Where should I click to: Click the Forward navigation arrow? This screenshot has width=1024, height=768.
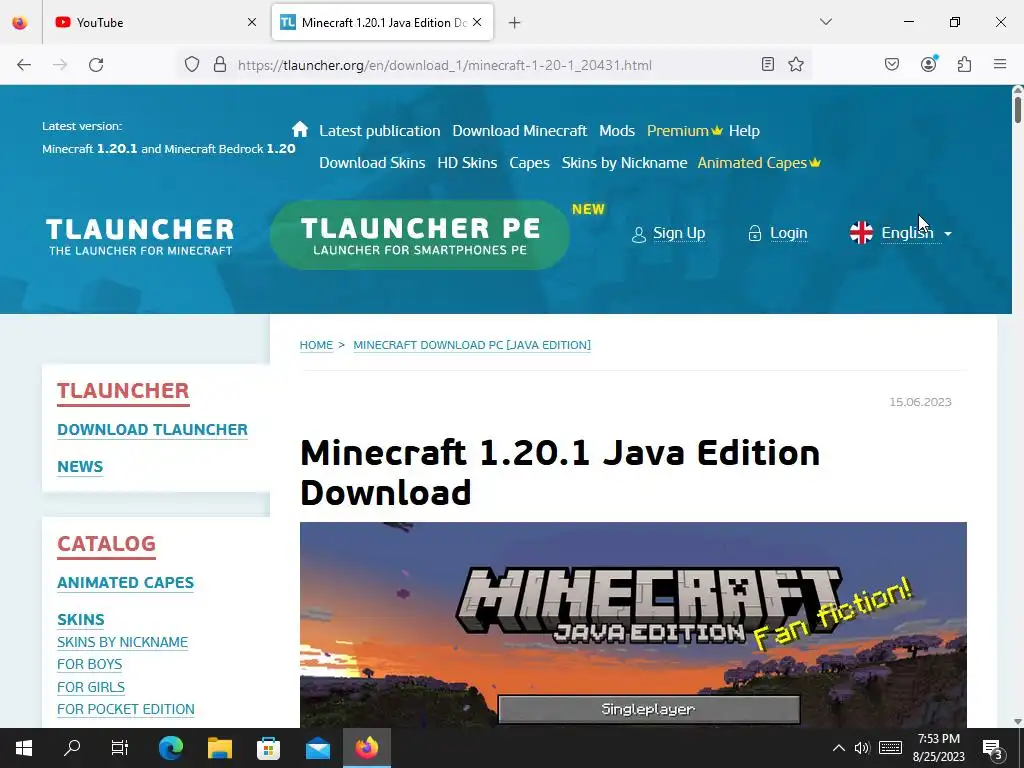click(60, 65)
